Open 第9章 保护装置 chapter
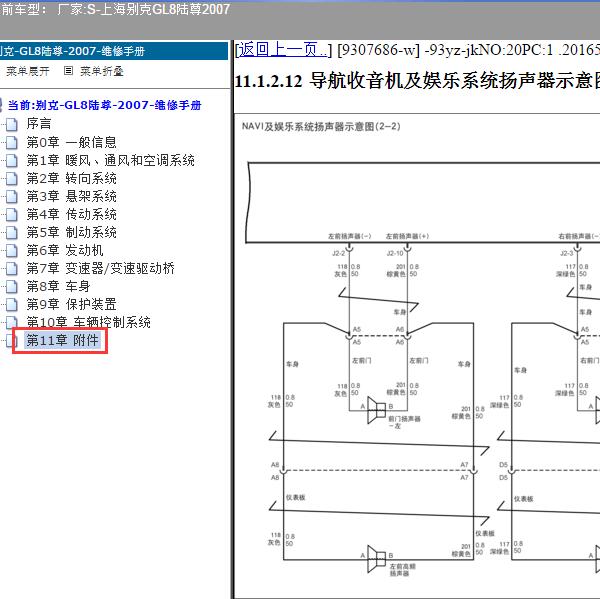 [72, 304]
